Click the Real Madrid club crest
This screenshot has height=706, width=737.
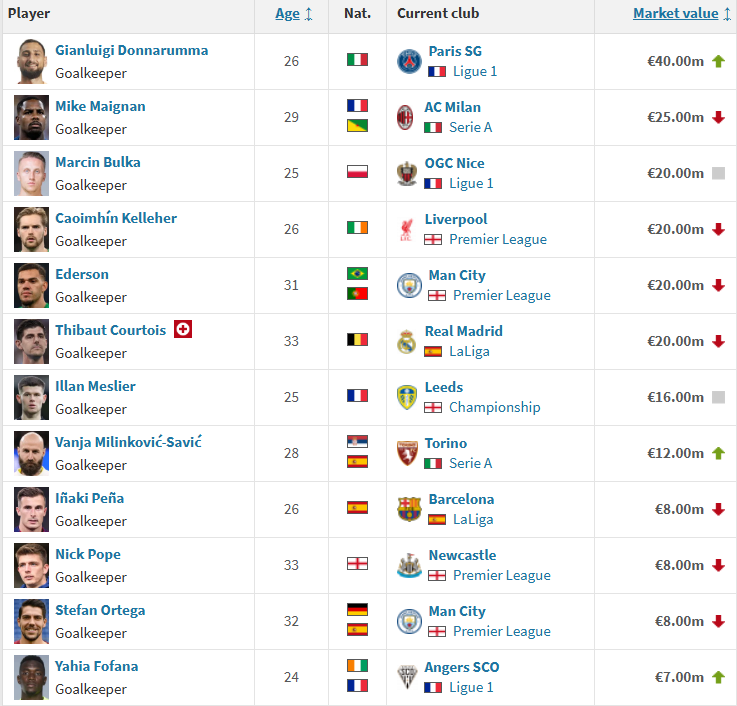[x=406, y=341]
